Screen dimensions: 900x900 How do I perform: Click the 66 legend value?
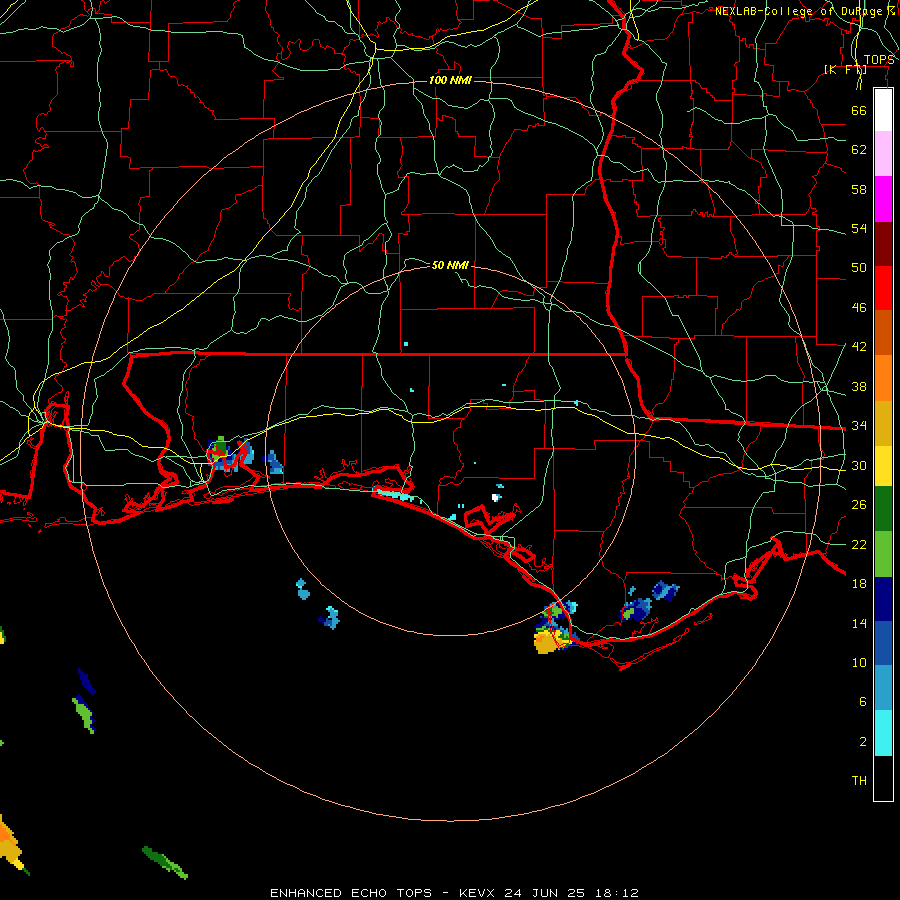click(x=859, y=110)
